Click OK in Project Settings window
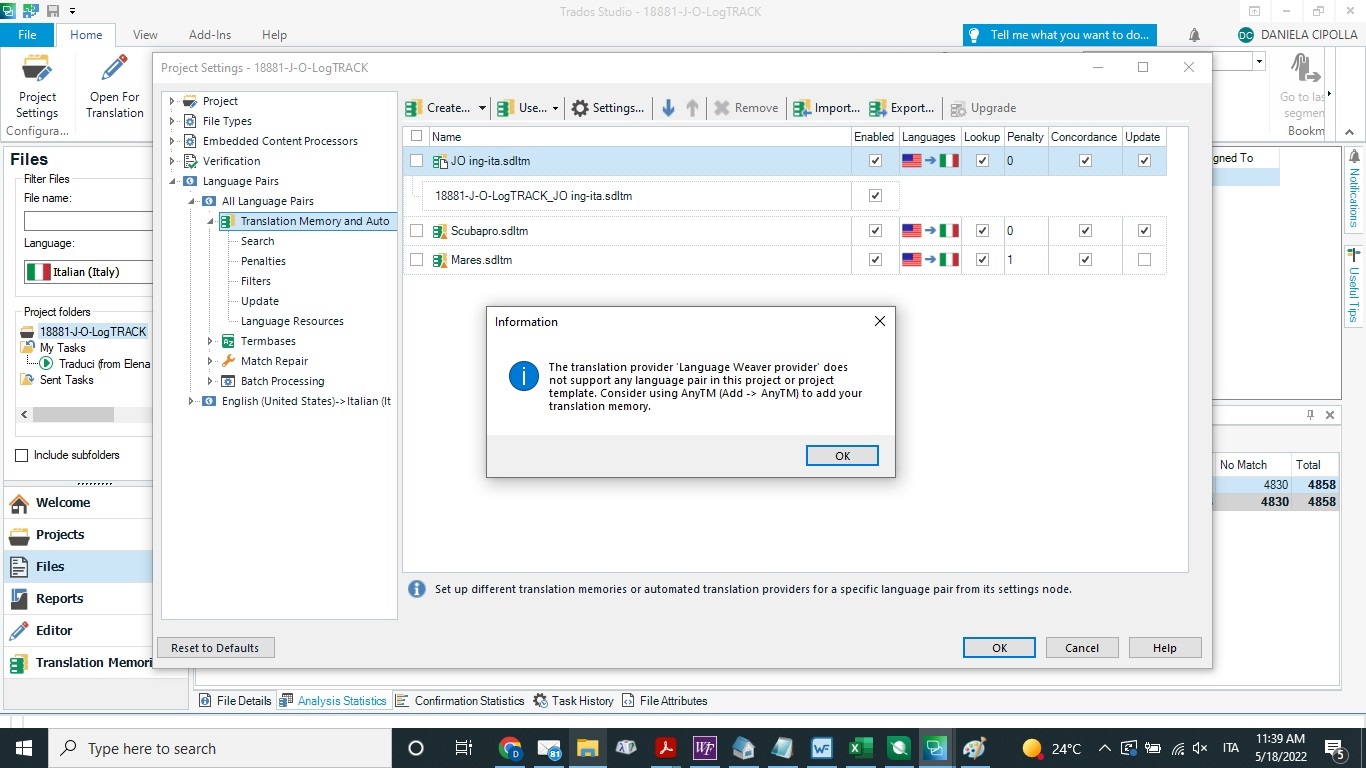The image size is (1366, 768). 999,648
